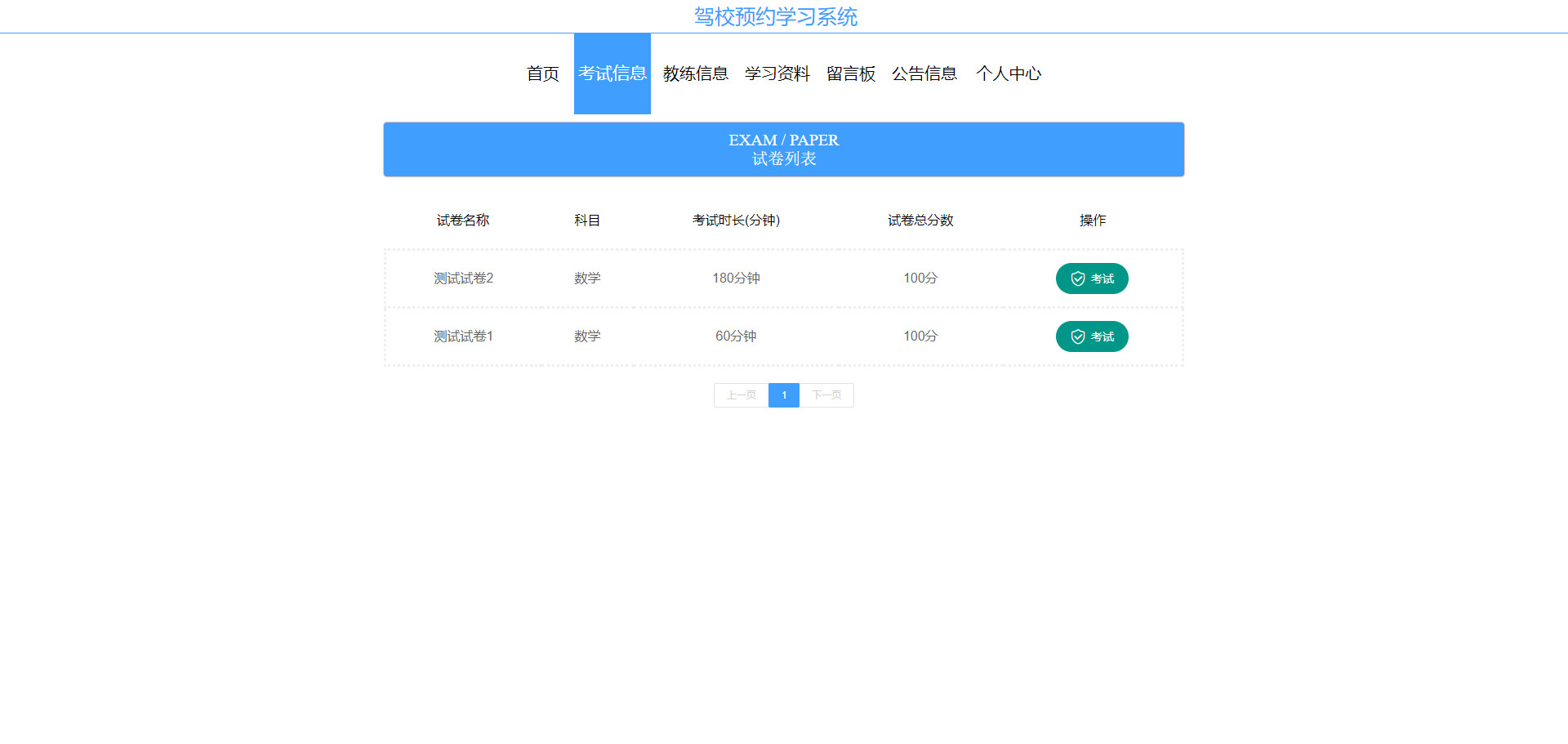The width and height of the screenshot is (1568, 744).
Task: Click 100分 score in 测试试卷2 row
Action: [920, 278]
